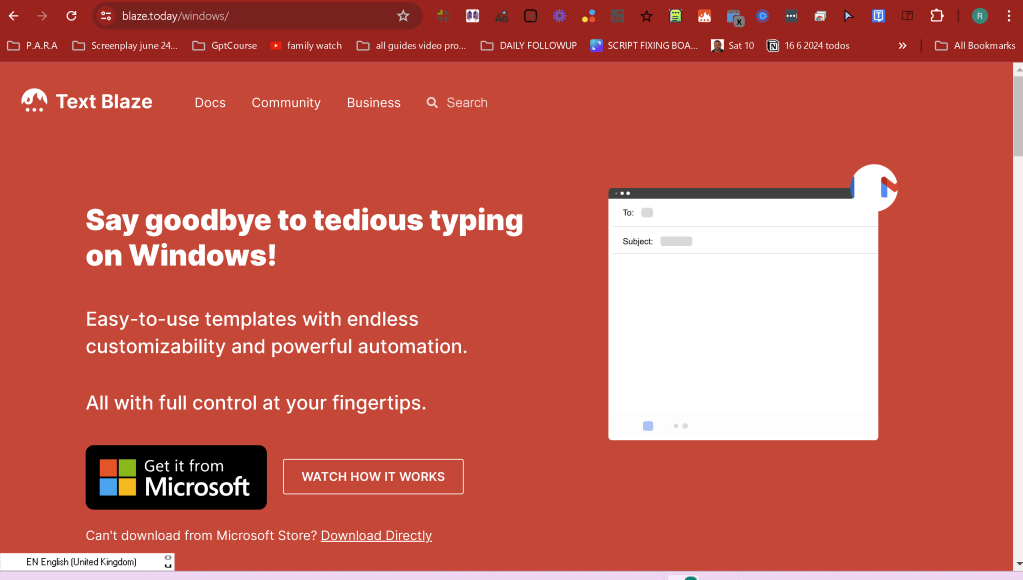
Task: Click the green-red pinwheel extension icon
Action: 444,16
